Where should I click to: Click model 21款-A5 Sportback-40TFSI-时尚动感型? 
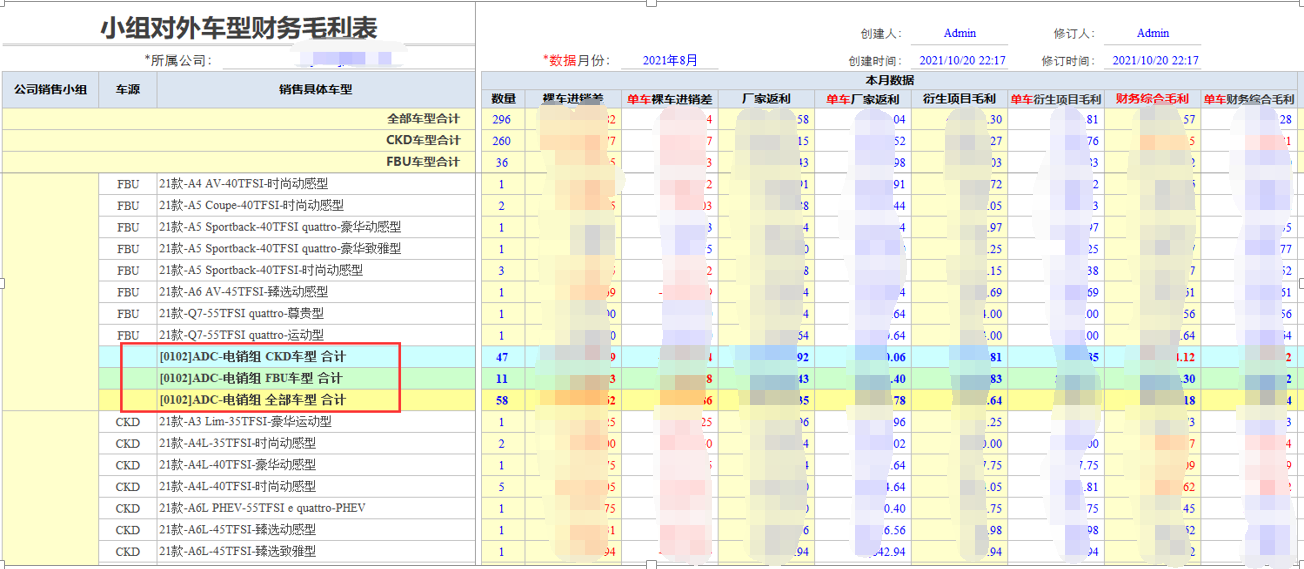pos(261,270)
